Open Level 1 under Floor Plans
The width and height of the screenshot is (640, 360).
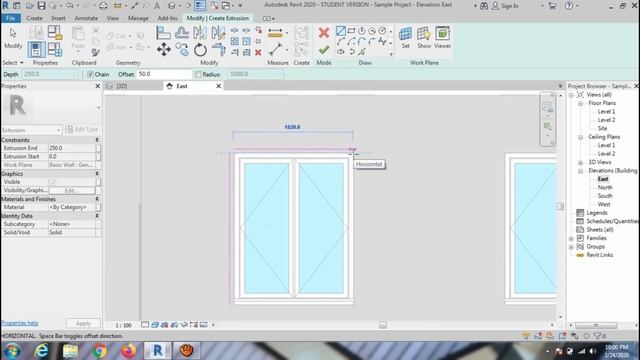point(606,112)
